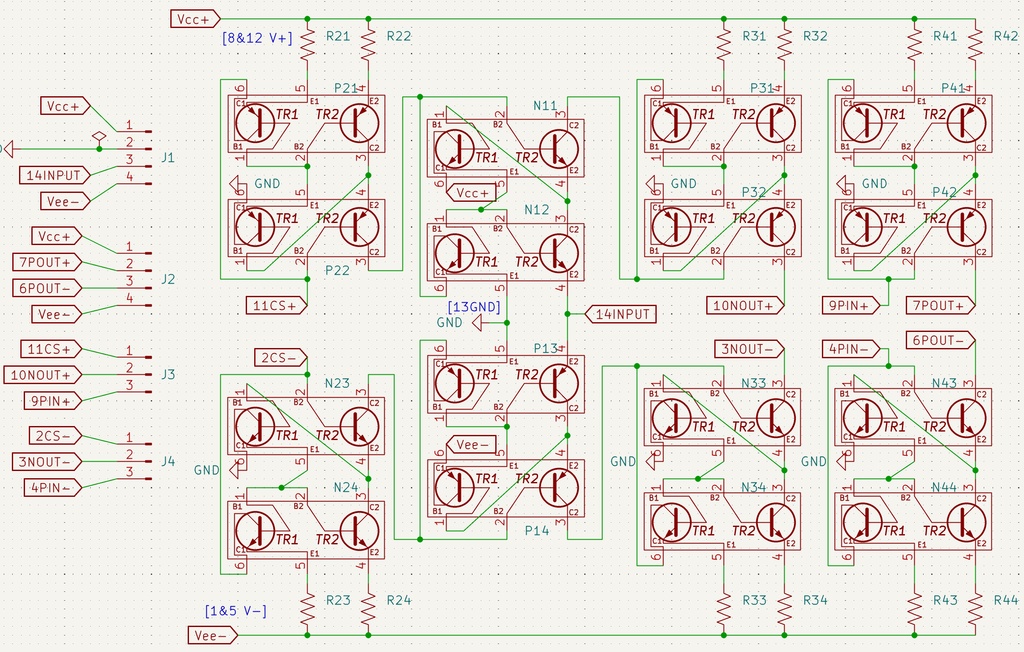The width and height of the screenshot is (1024, 652).
Task: Click the [8&12 V+] text note
Action: point(257,38)
